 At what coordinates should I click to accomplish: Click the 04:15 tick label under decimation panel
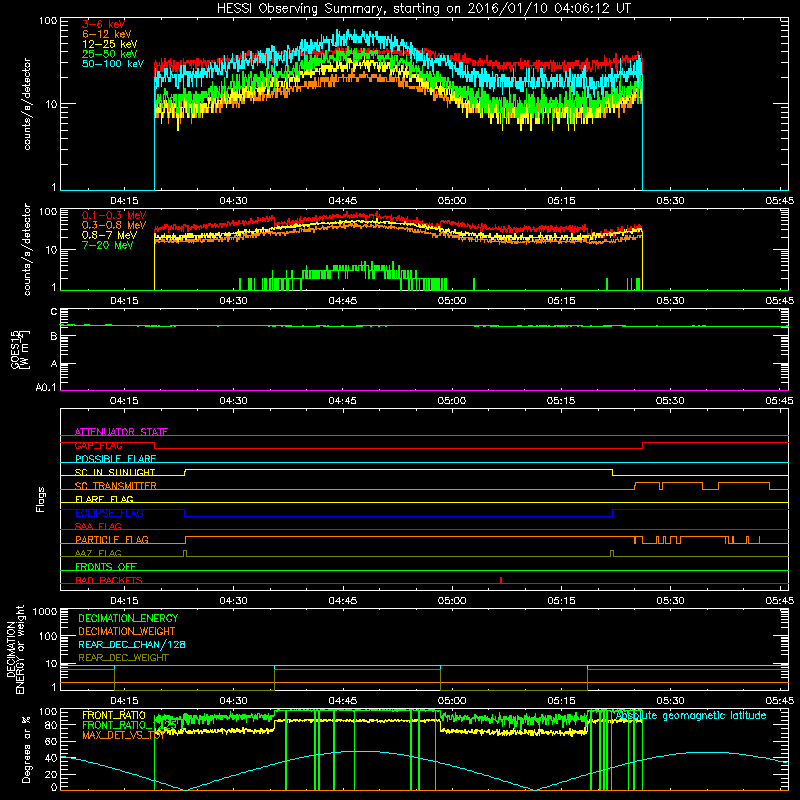(x=124, y=701)
